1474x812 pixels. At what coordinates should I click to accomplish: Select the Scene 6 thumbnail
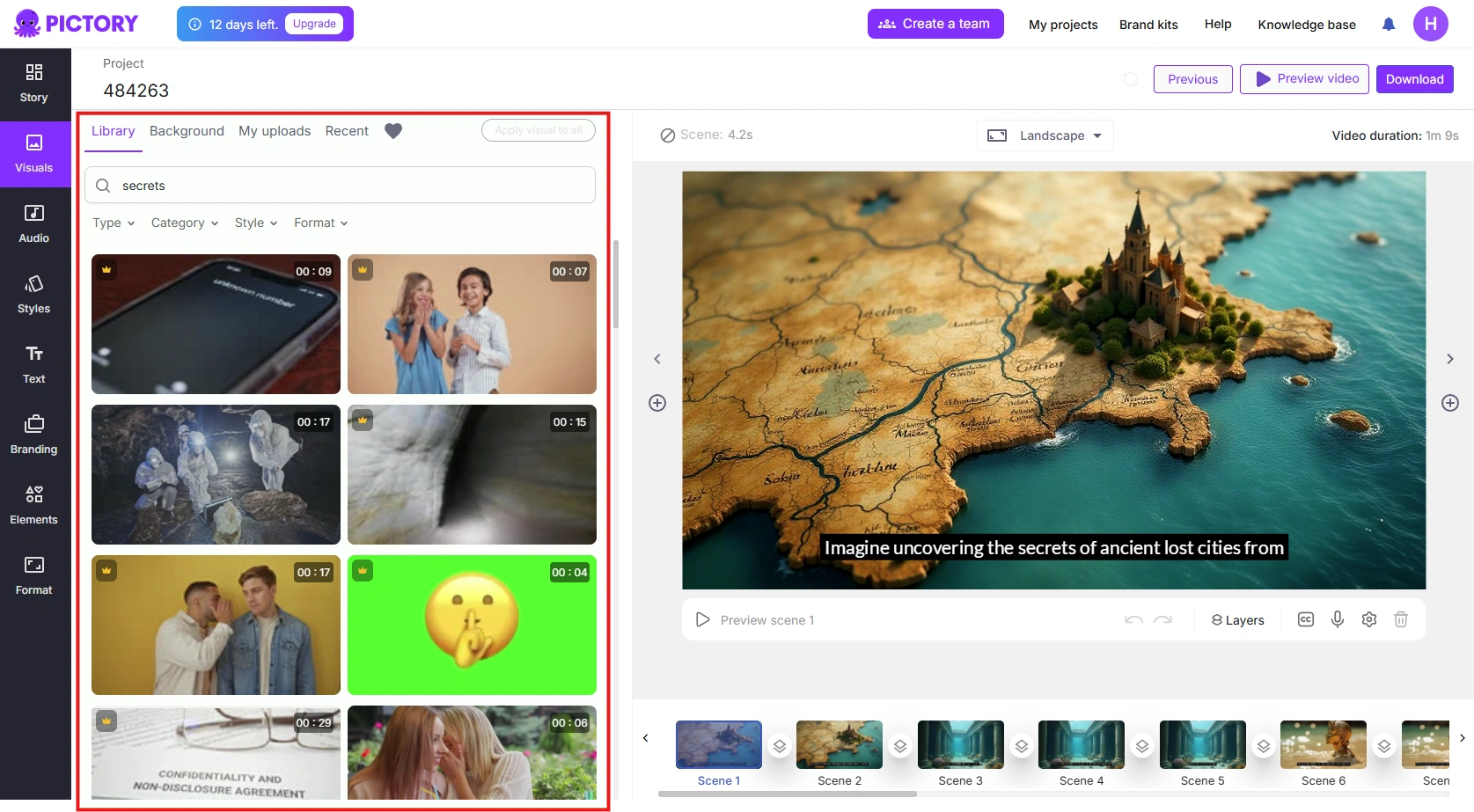(1323, 744)
